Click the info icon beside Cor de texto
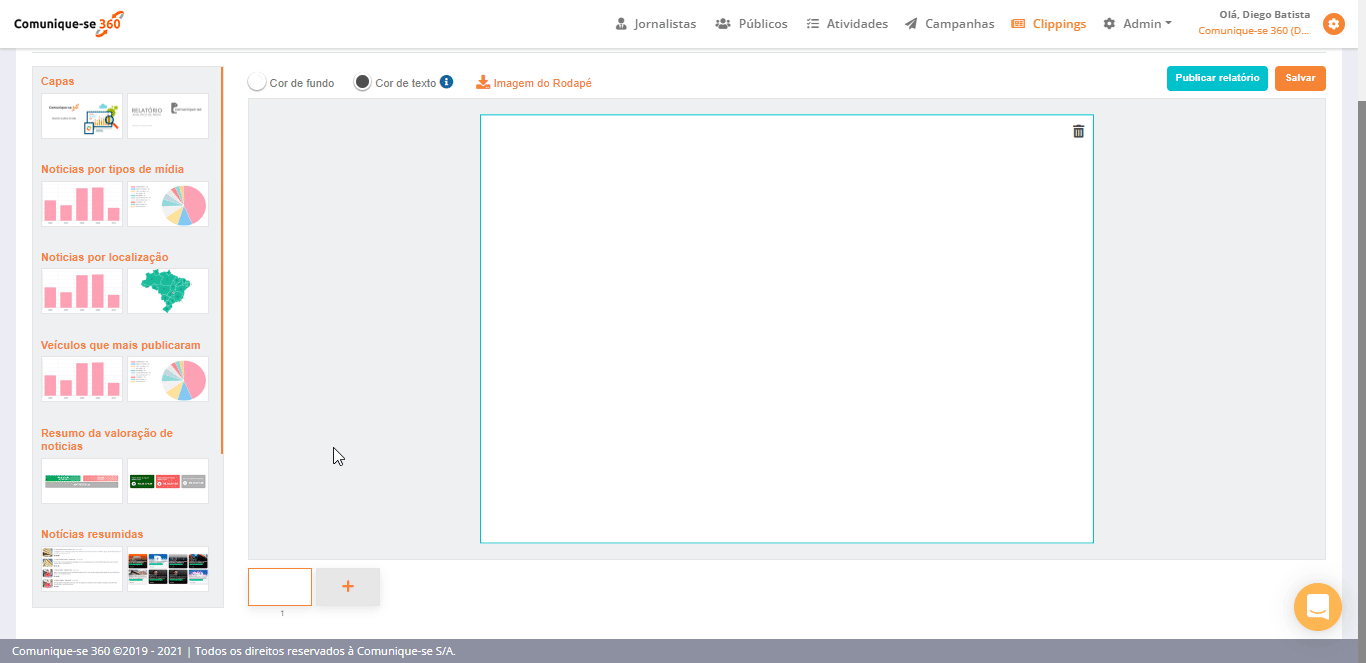The width and height of the screenshot is (1366, 663). [447, 82]
